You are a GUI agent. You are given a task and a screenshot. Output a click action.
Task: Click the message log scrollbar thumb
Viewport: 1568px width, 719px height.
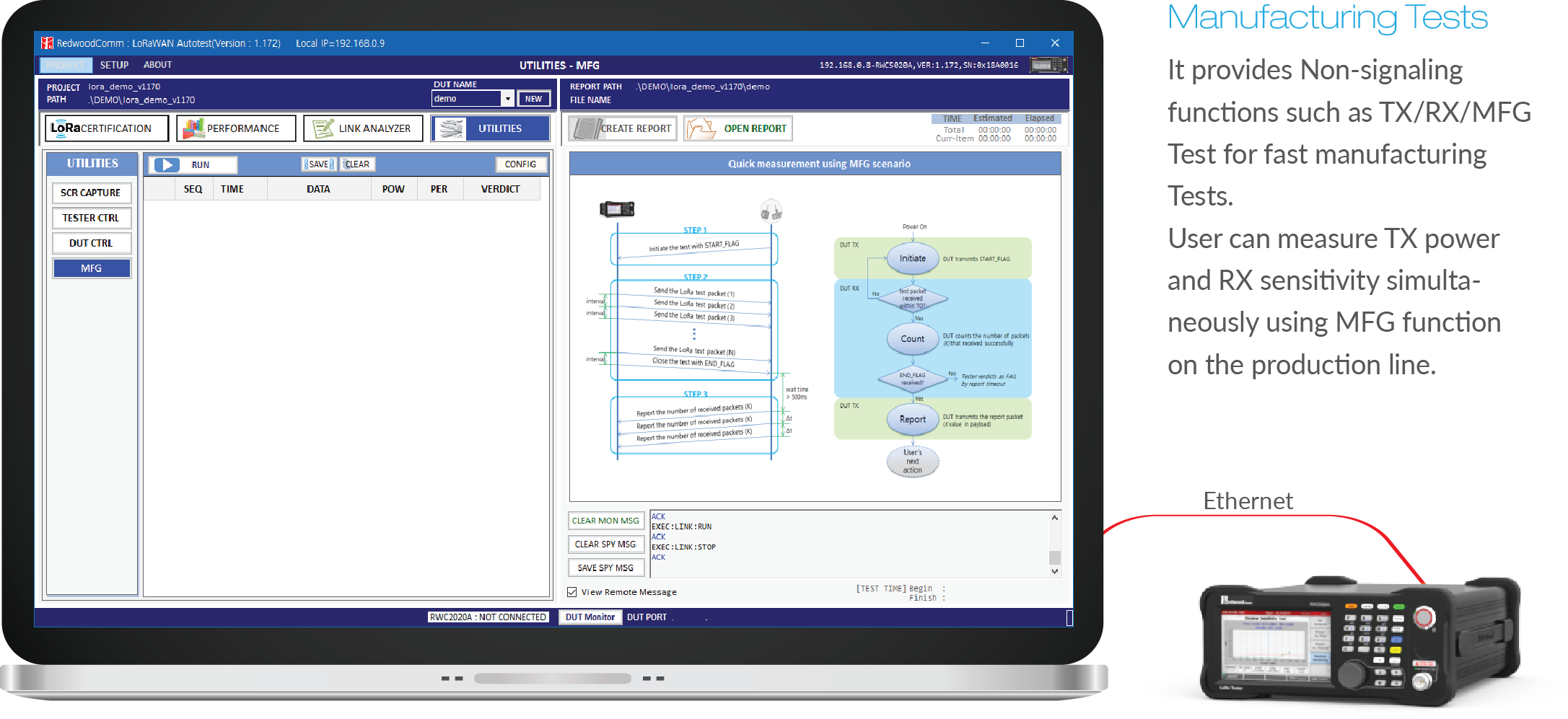click(x=1055, y=557)
